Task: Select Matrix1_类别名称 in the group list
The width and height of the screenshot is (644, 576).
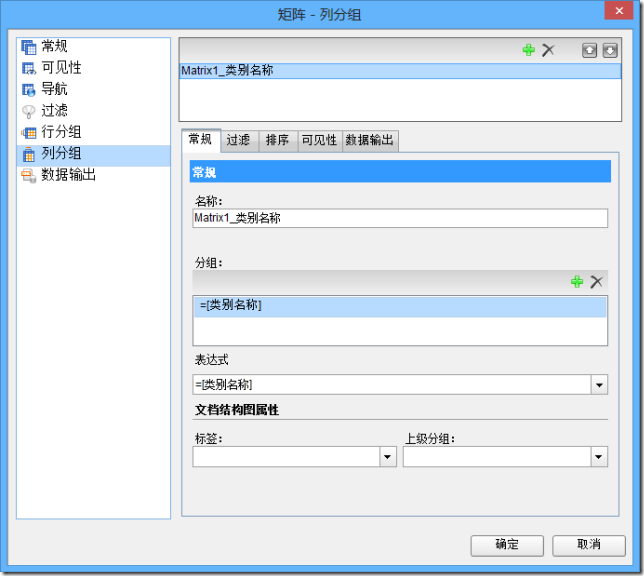Action: coord(400,71)
